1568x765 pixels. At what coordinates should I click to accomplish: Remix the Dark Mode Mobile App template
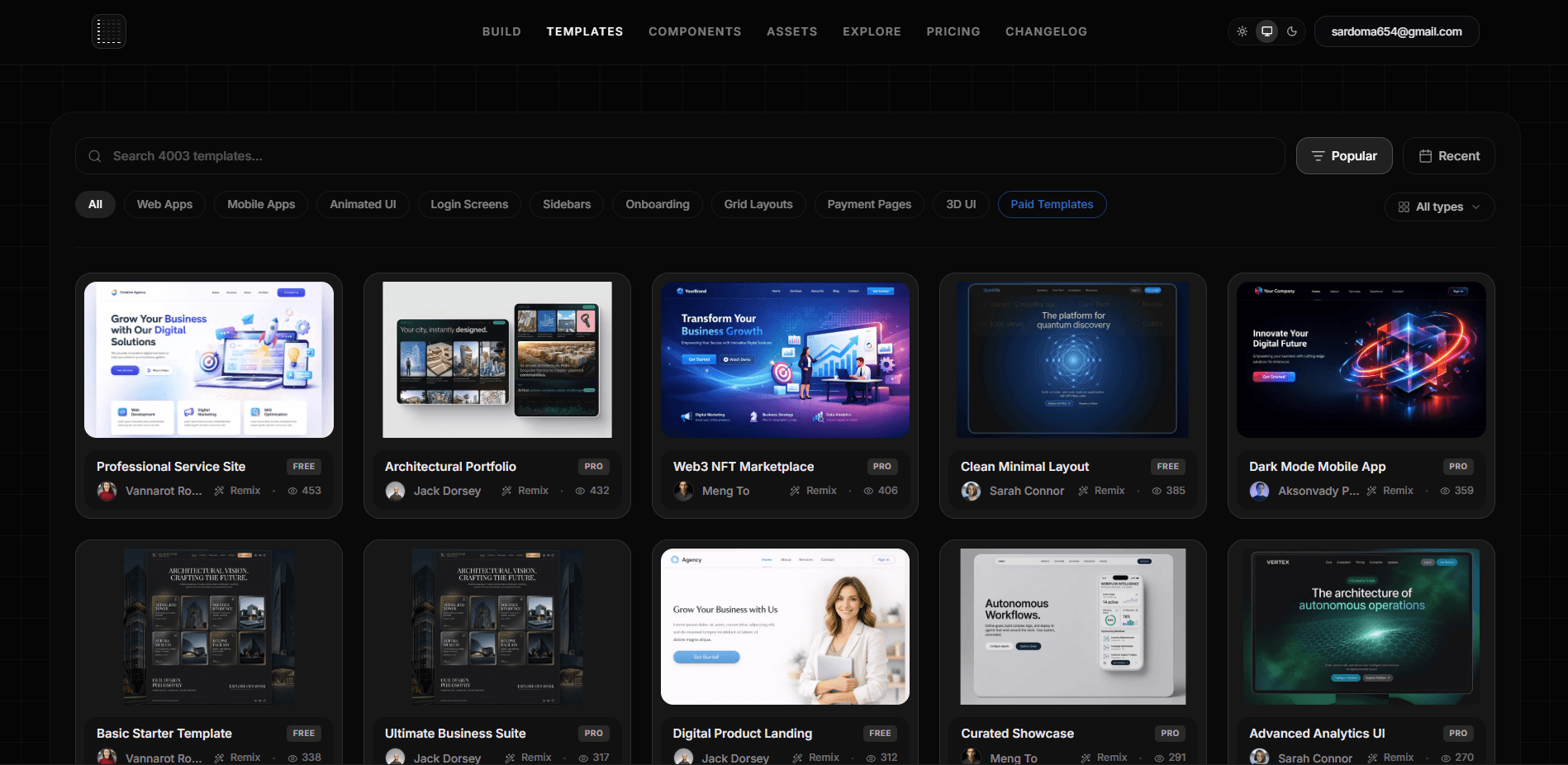pos(1390,491)
